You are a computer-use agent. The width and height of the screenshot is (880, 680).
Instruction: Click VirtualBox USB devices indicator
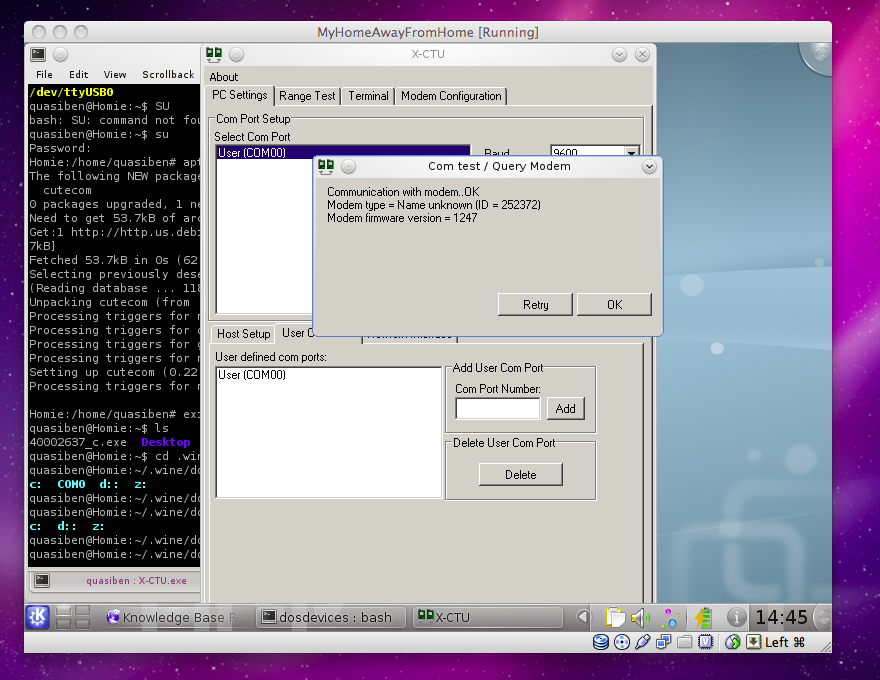(x=643, y=642)
